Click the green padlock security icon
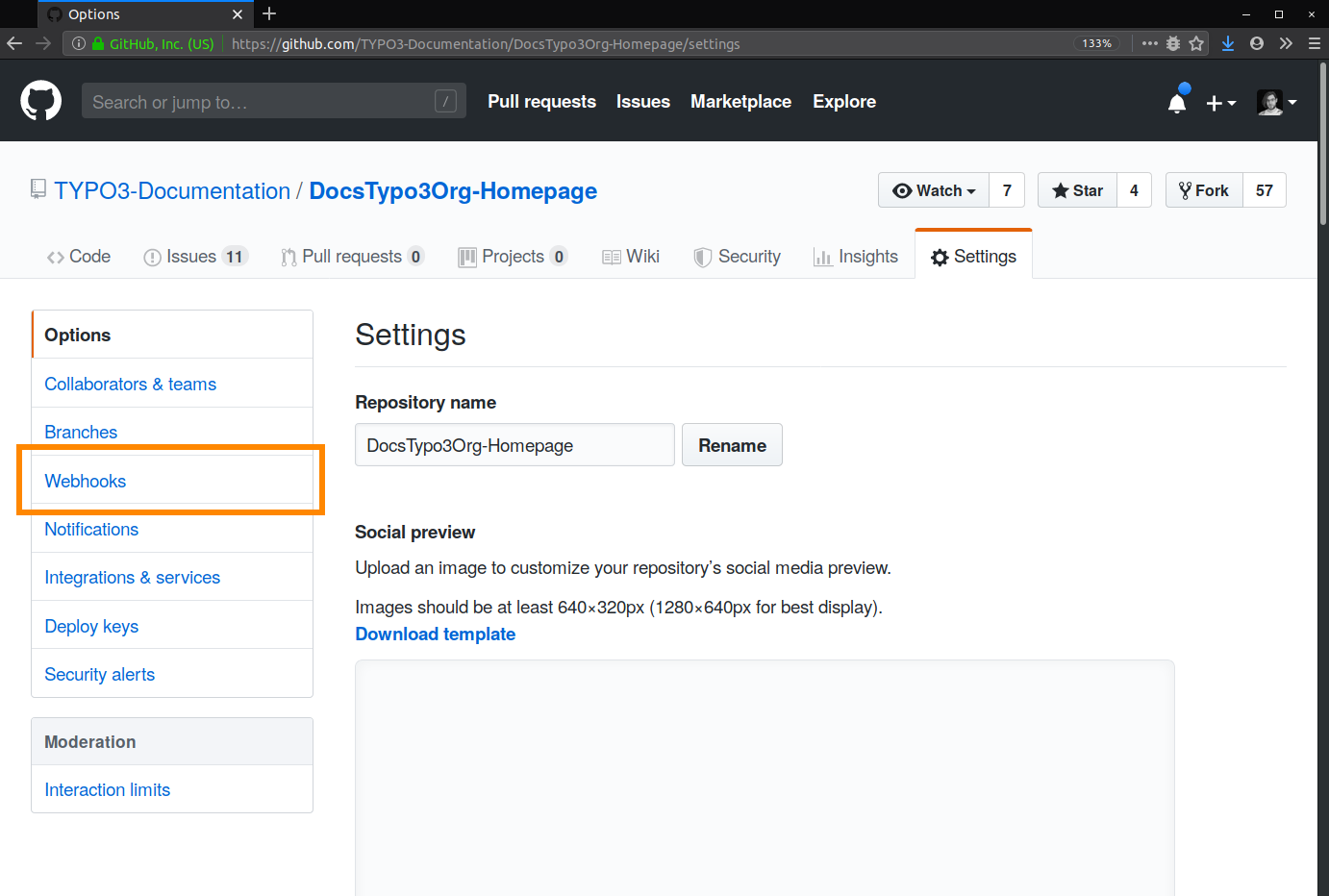 coord(97,43)
